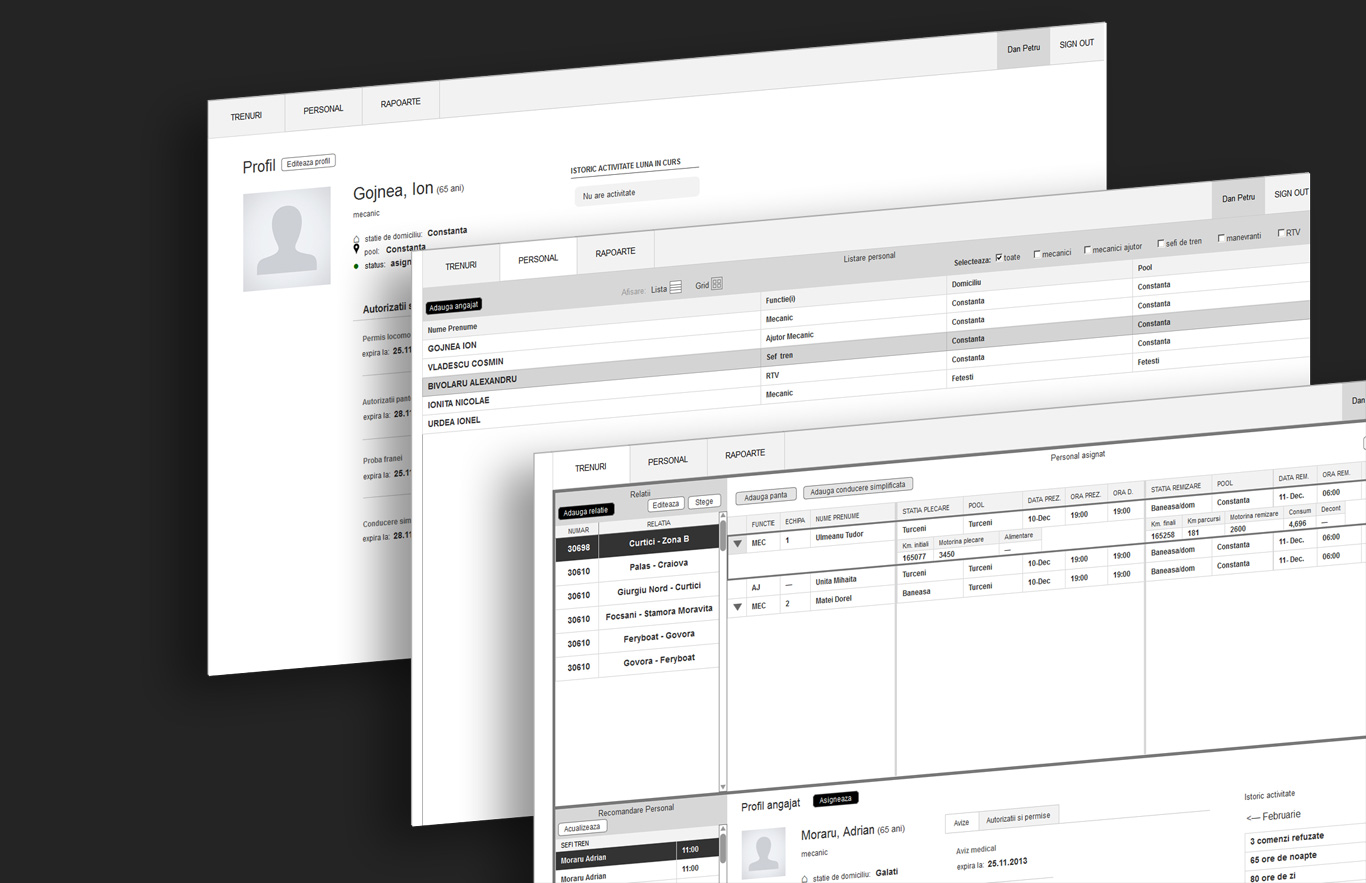The height and width of the screenshot is (883, 1366).
Task: Open RAPOARTE tab in the front Trenuri window
Action: (x=745, y=454)
